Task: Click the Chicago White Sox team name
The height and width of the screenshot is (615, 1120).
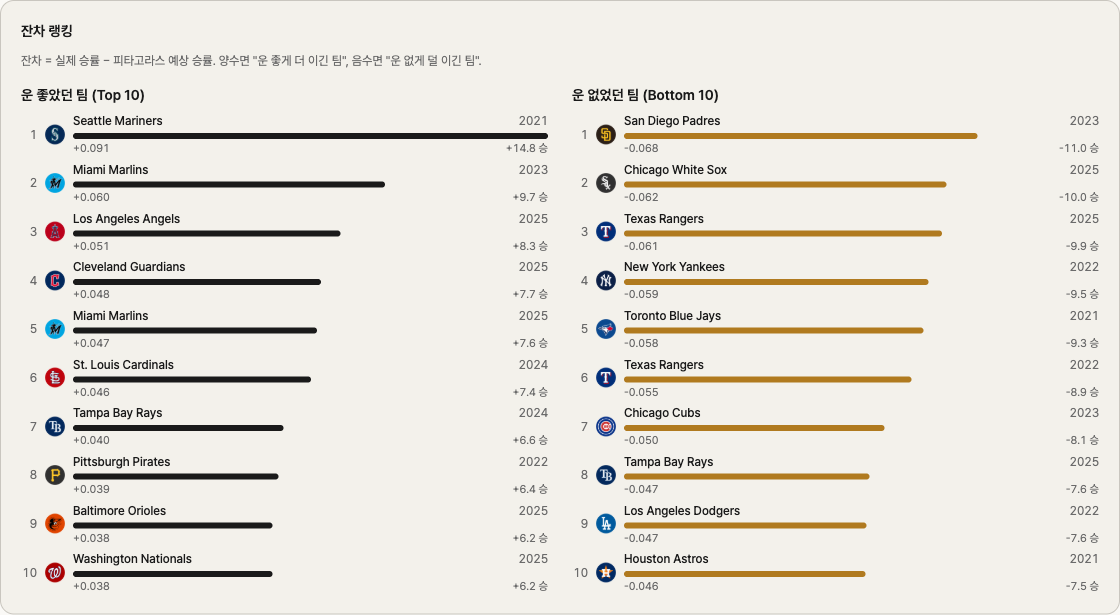Action: [x=675, y=170]
